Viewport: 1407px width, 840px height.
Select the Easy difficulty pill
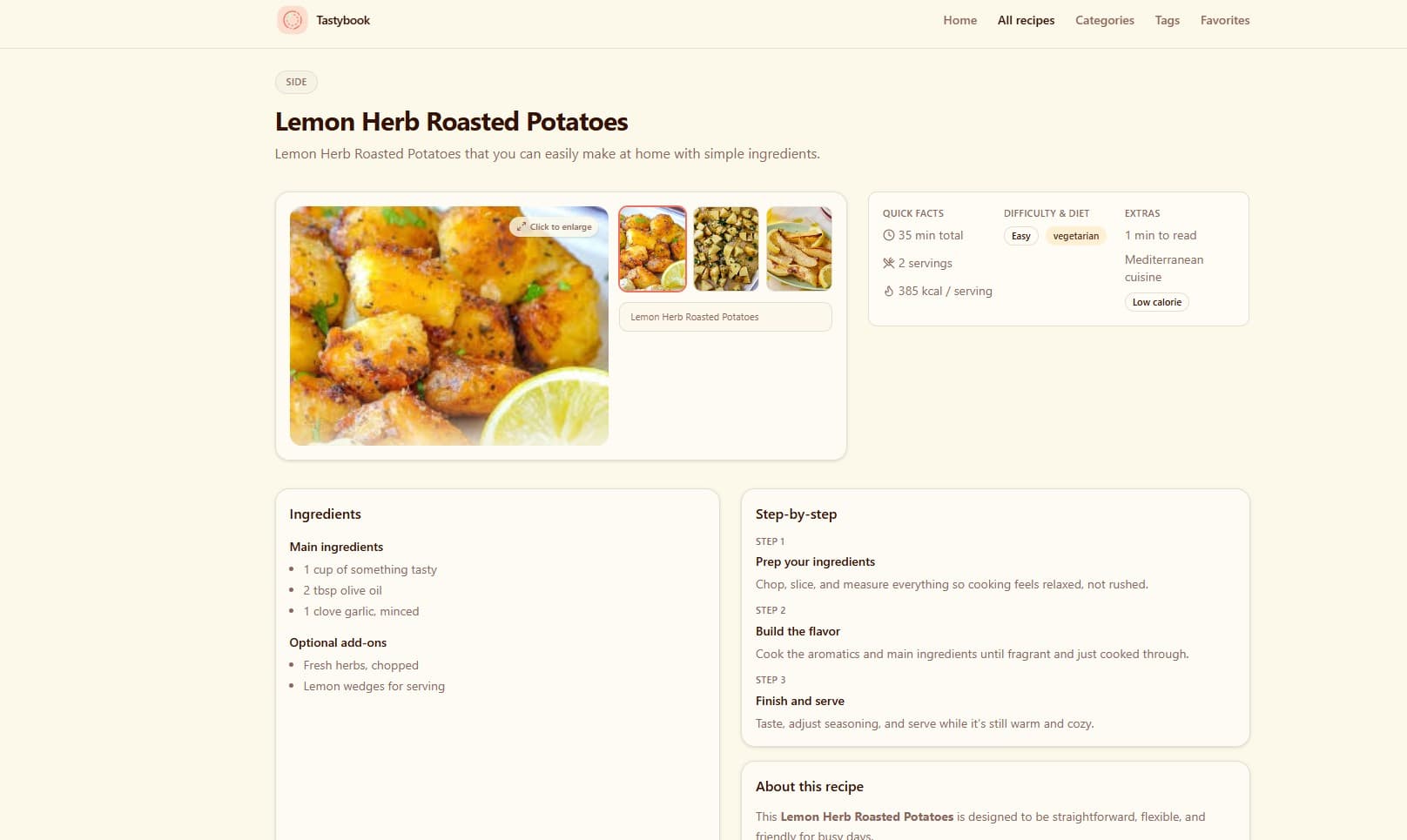pyautogui.click(x=1020, y=235)
